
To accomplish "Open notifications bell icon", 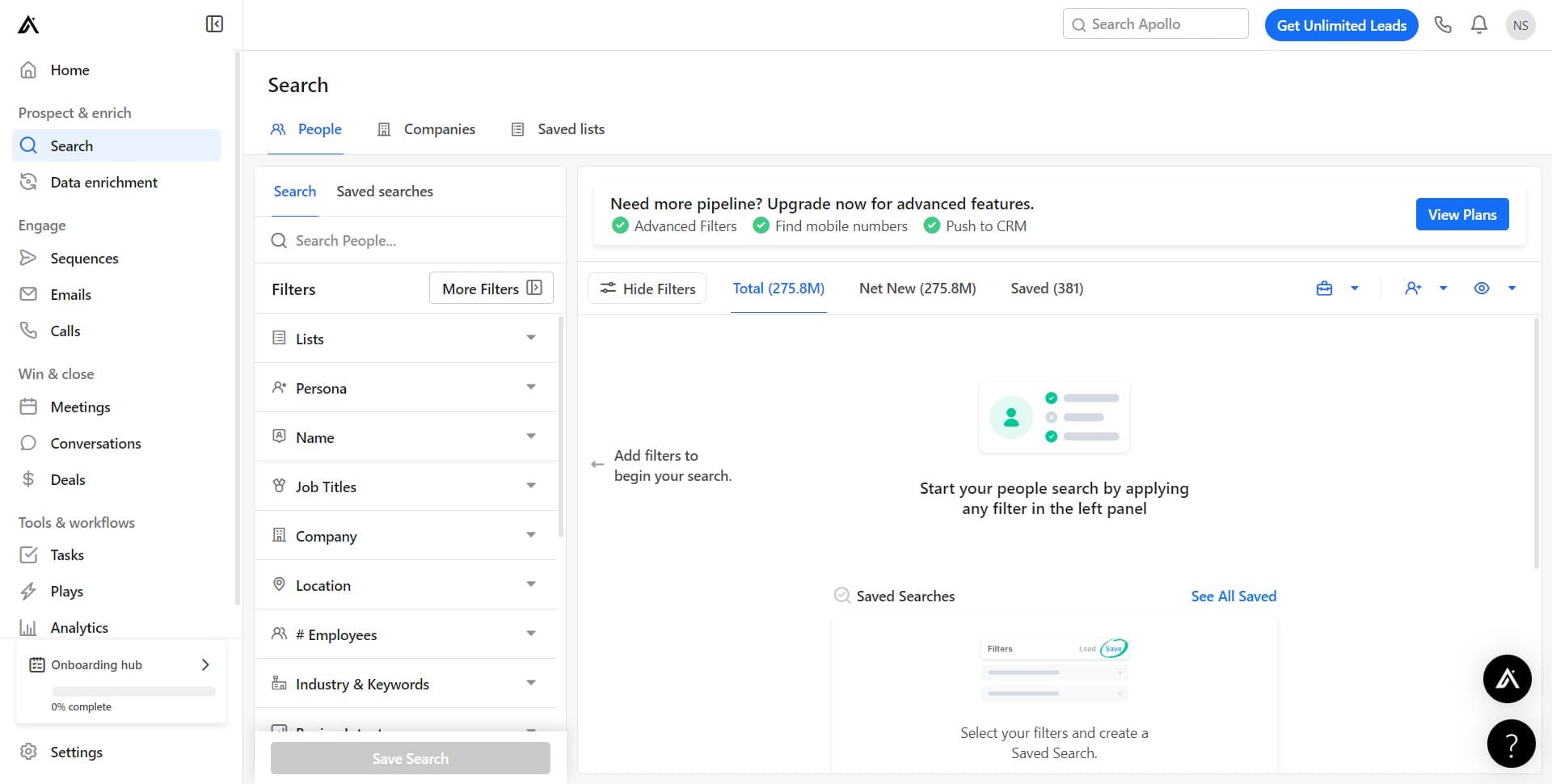I will 1479,25.
